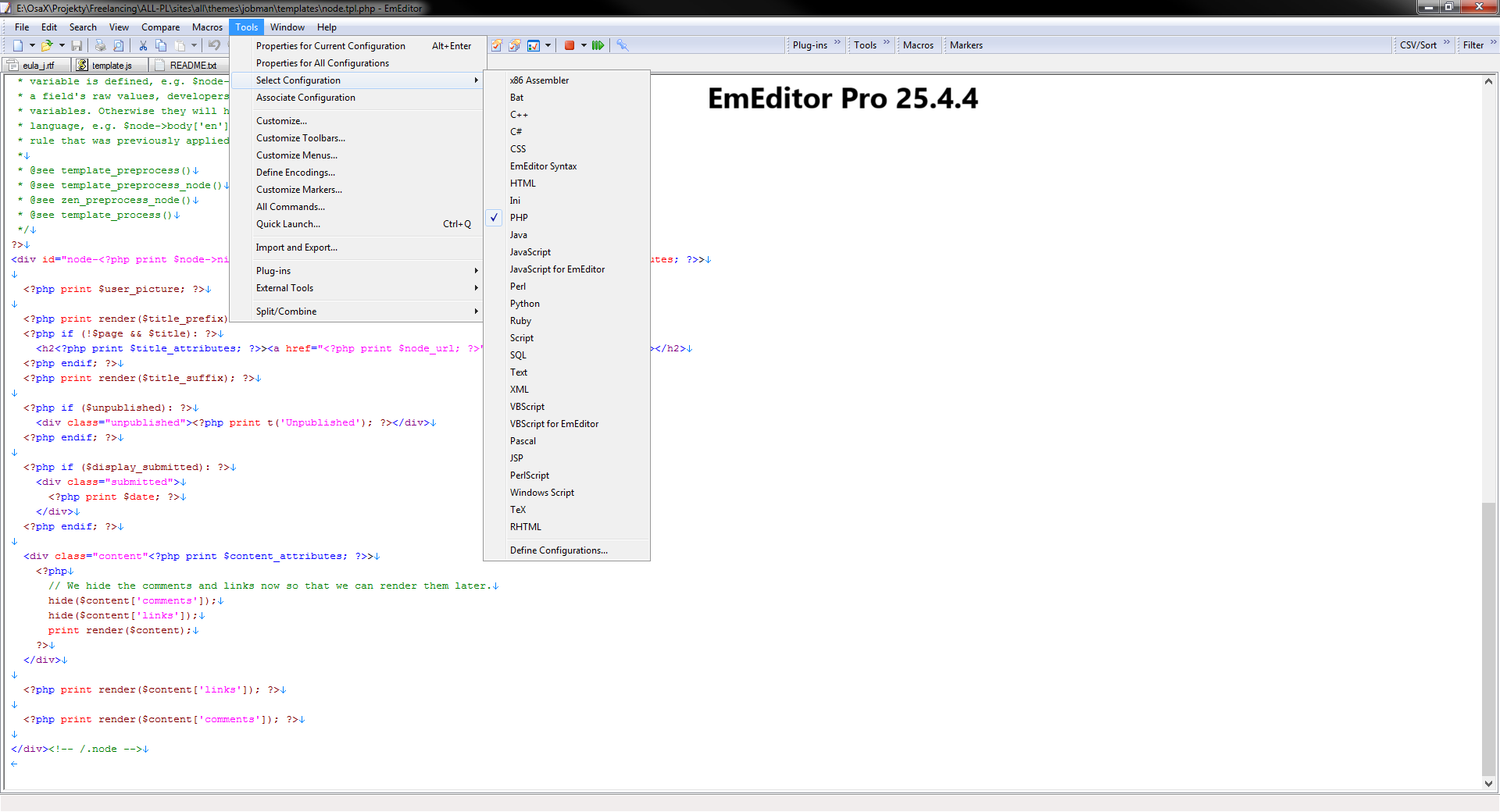This screenshot has height=812, width=1500.
Task: Check the PHP configuration in the submenu
Action: tap(519, 217)
